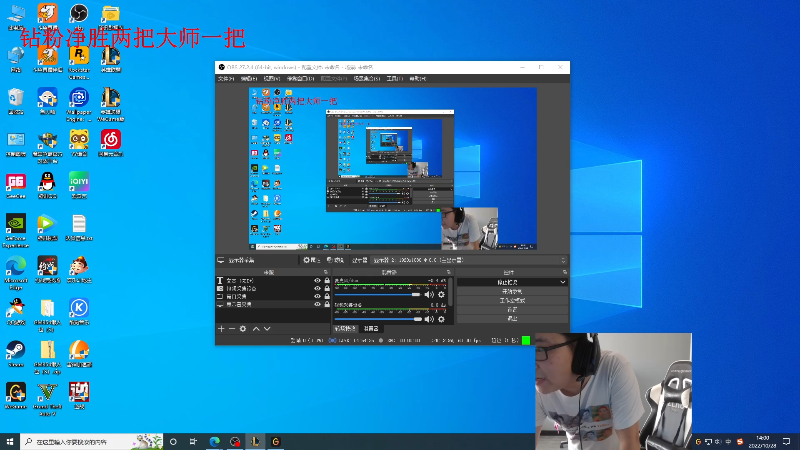The image size is (800, 450).
Task: Click the audio mixer vertical scrollbar
Action: [451, 292]
